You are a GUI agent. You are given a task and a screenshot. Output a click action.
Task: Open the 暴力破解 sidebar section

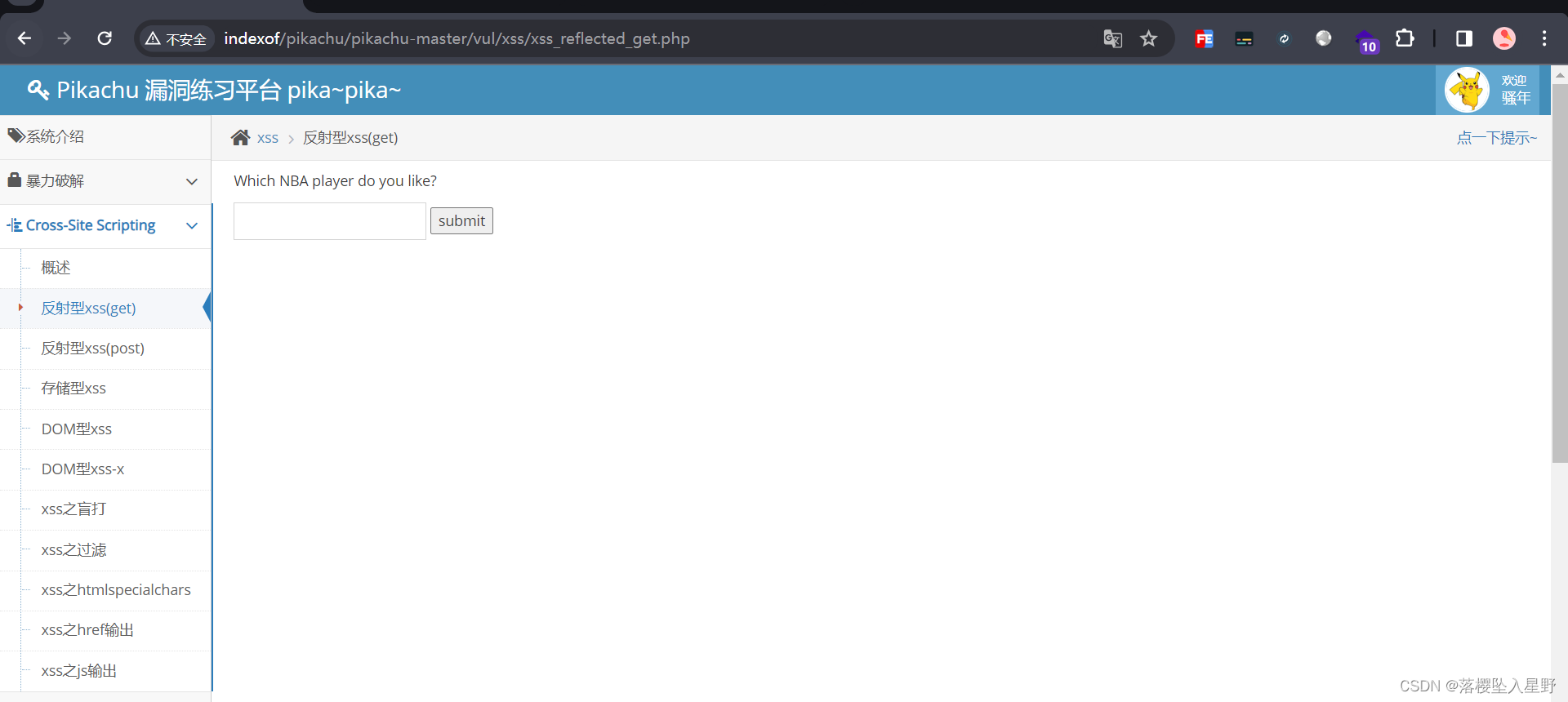click(x=105, y=181)
